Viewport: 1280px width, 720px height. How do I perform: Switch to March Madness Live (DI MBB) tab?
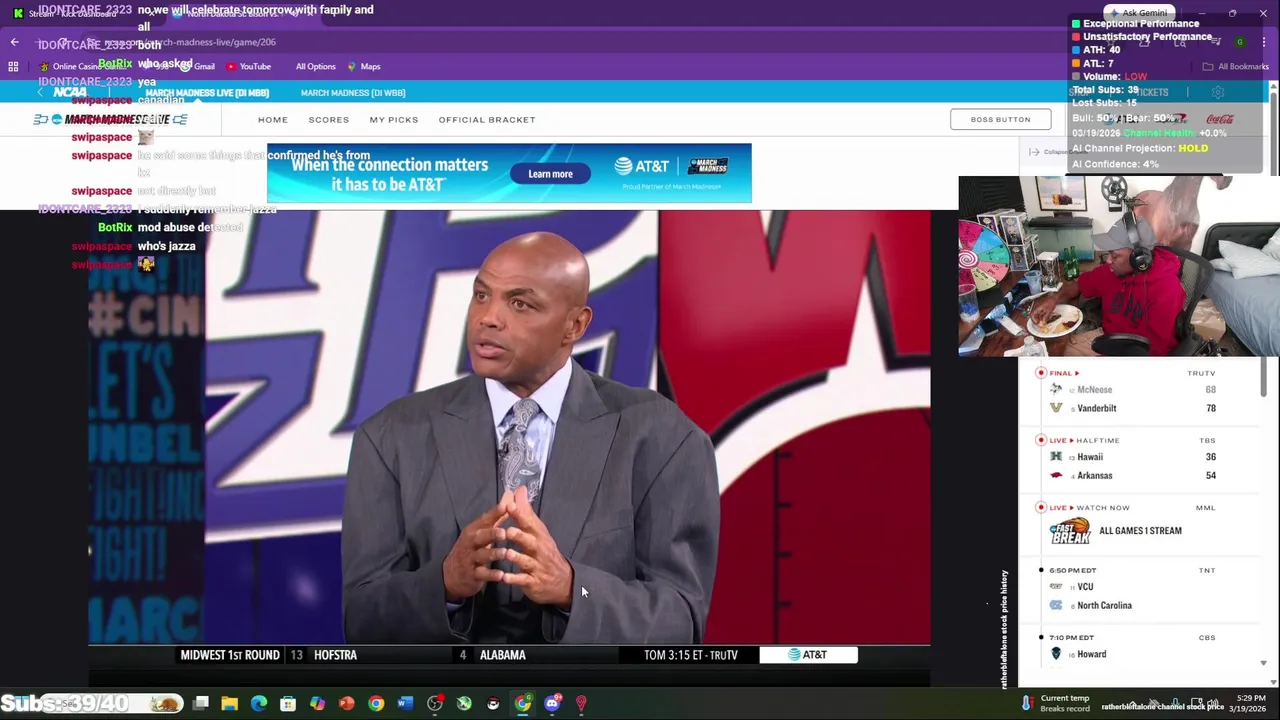click(x=207, y=93)
